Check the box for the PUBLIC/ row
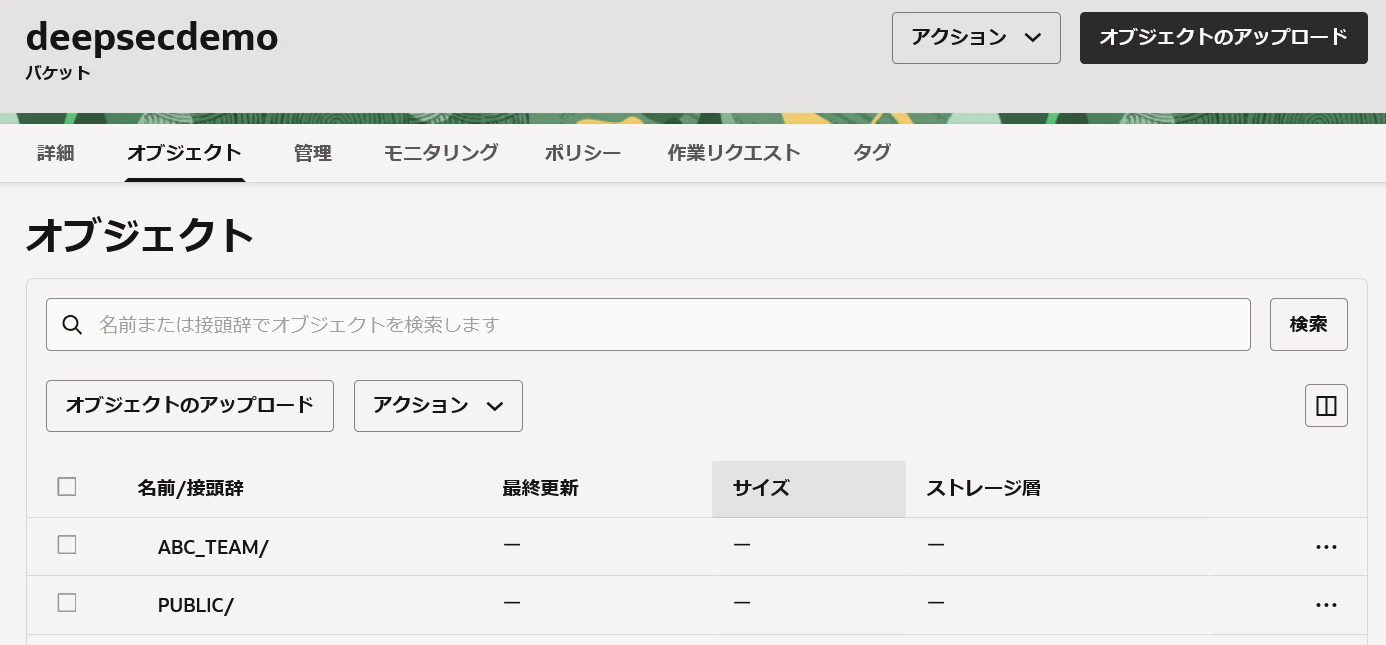 (x=67, y=603)
